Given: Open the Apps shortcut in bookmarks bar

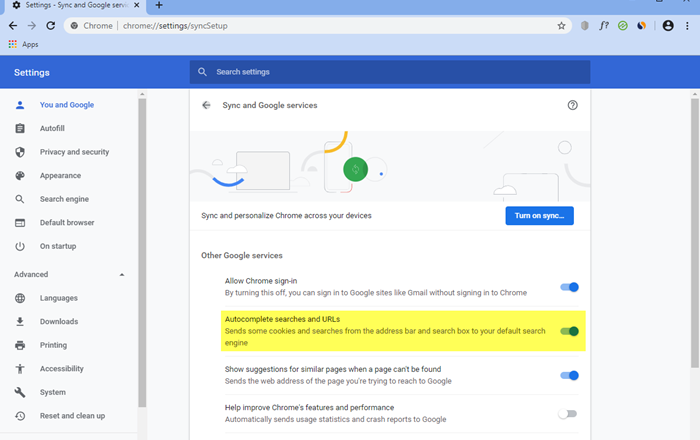Looking at the screenshot, I should click(24, 44).
